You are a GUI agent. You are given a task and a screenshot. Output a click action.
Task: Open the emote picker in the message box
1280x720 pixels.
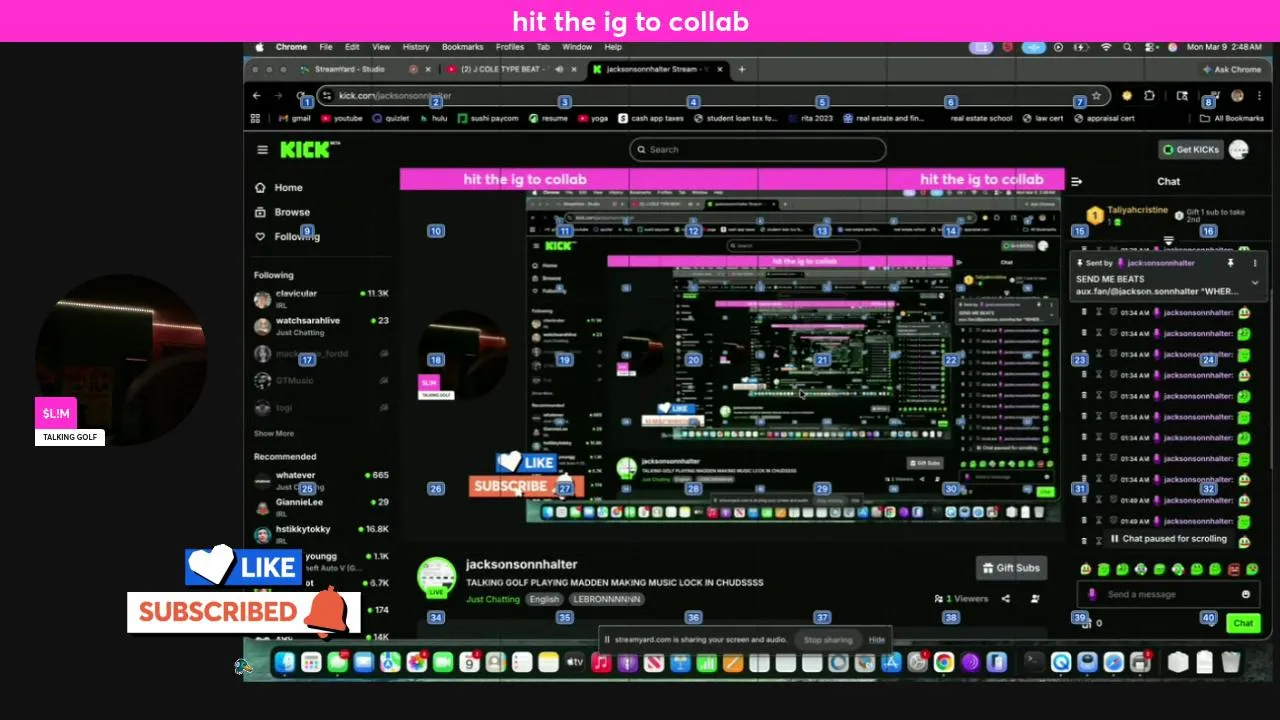point(1245,594)
